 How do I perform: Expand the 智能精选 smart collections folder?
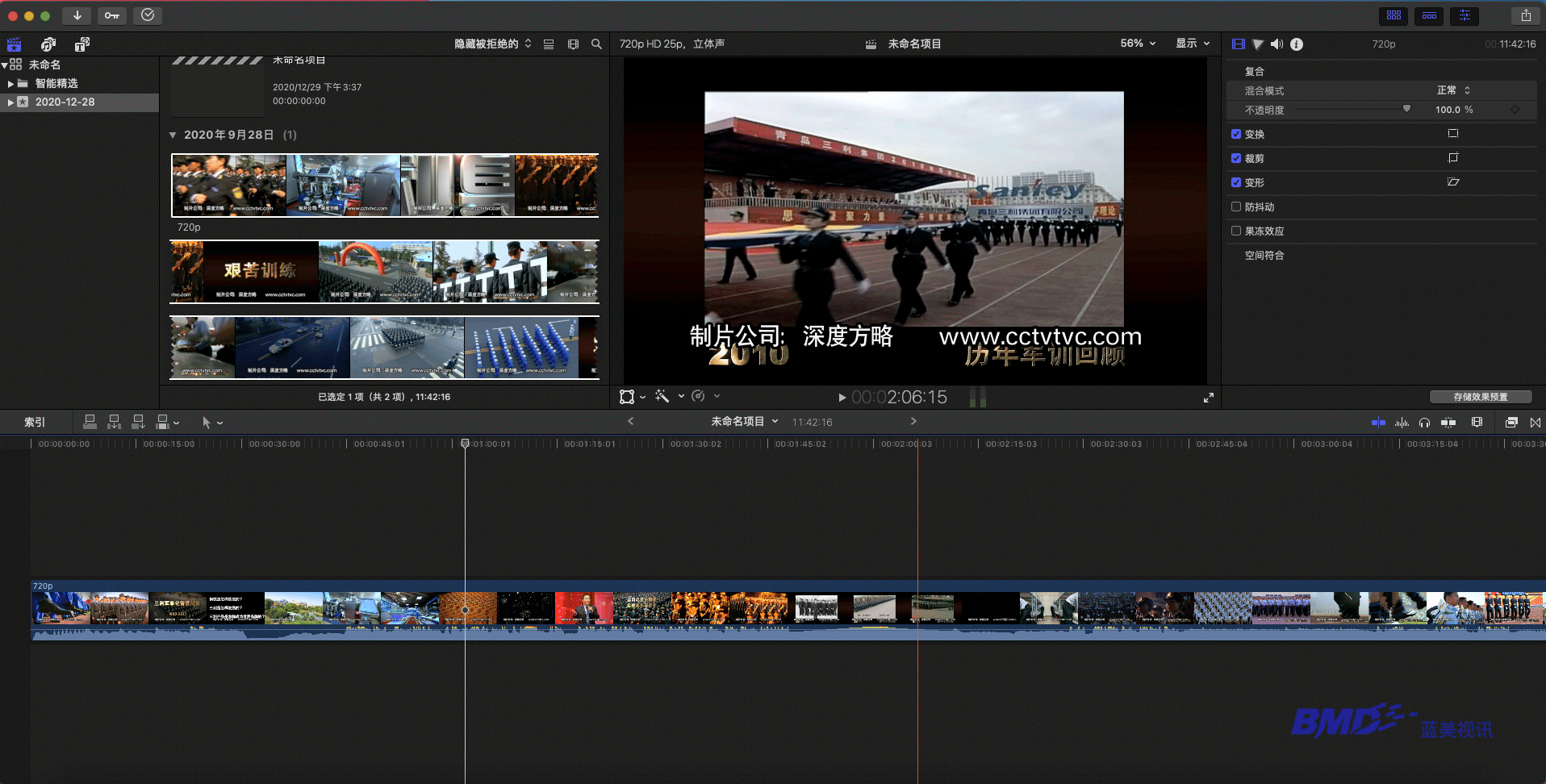pos(10,84)
